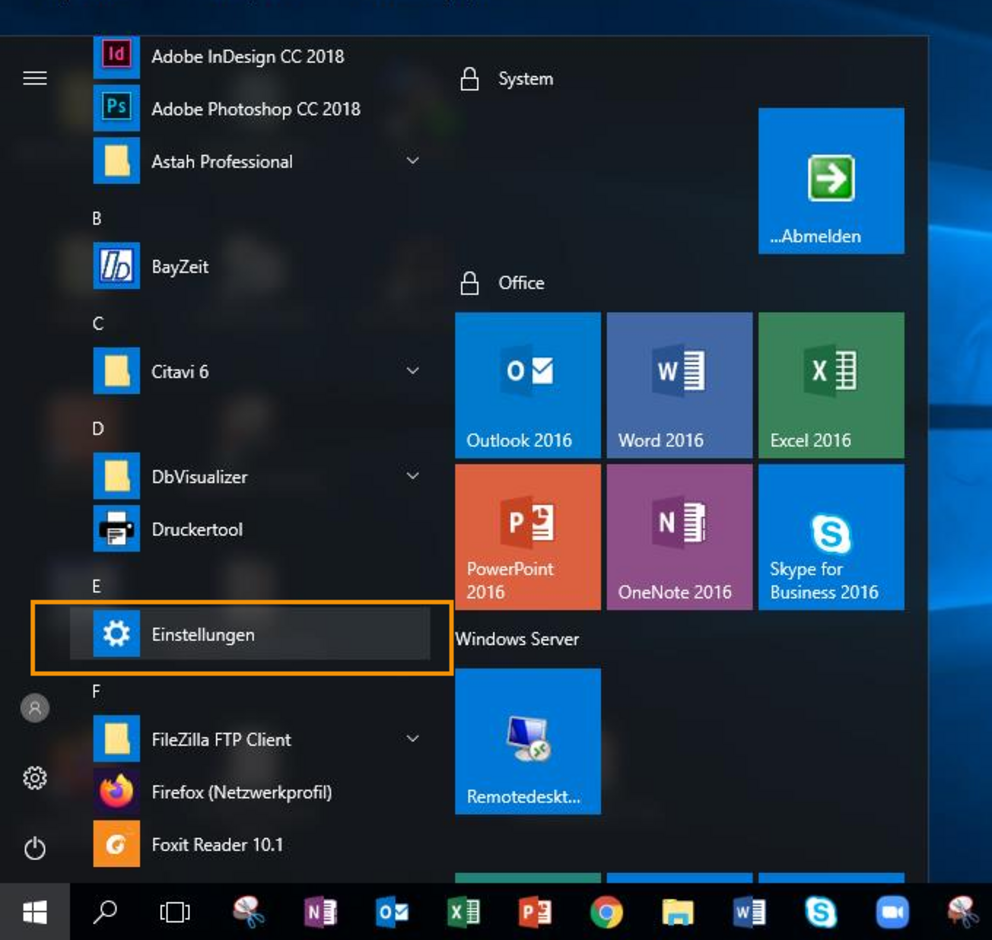Click the Abmelden tile

(x=831, y=181)
